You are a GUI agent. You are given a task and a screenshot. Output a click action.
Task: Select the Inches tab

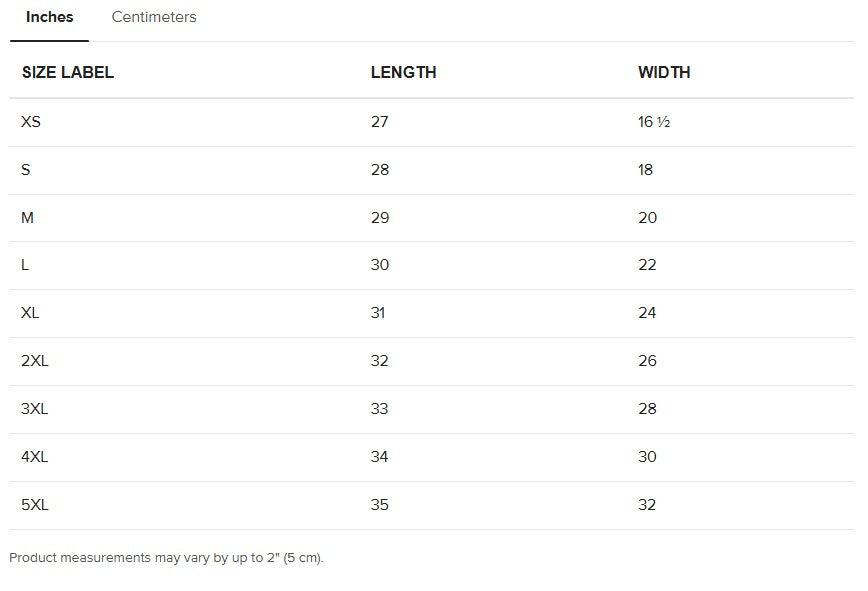(49, 17)
